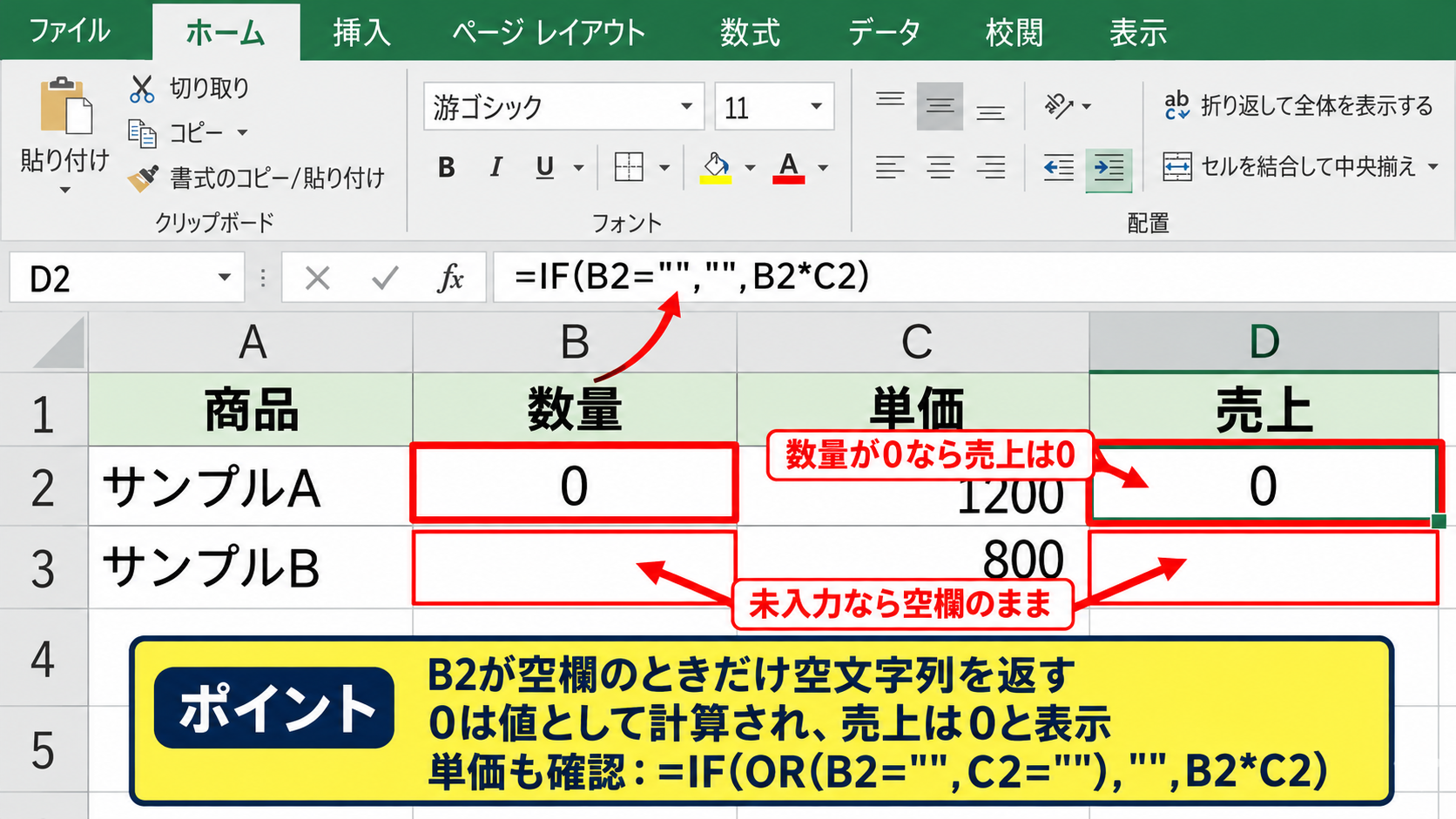Switch to the 挿入 tab
Image resolution: width=1456 pixels, height=819 pixels.
pyautogui.click(x=361, y=32)
